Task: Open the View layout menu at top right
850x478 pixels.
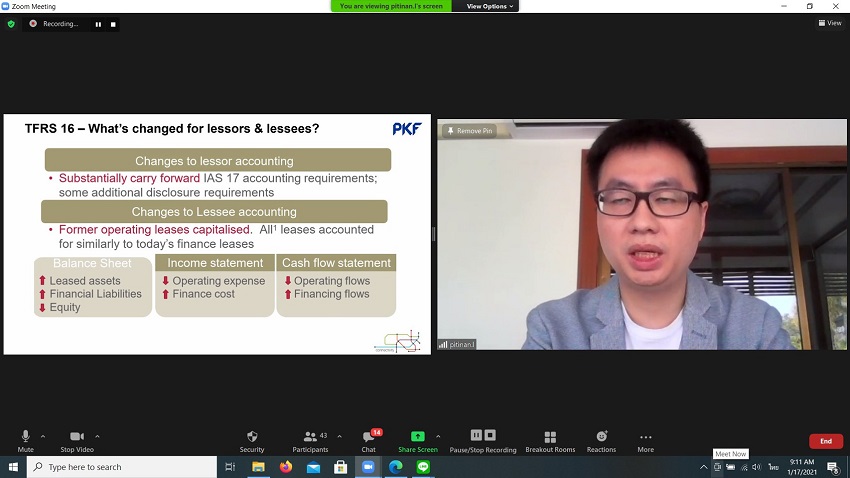Action: coord(829,23)
